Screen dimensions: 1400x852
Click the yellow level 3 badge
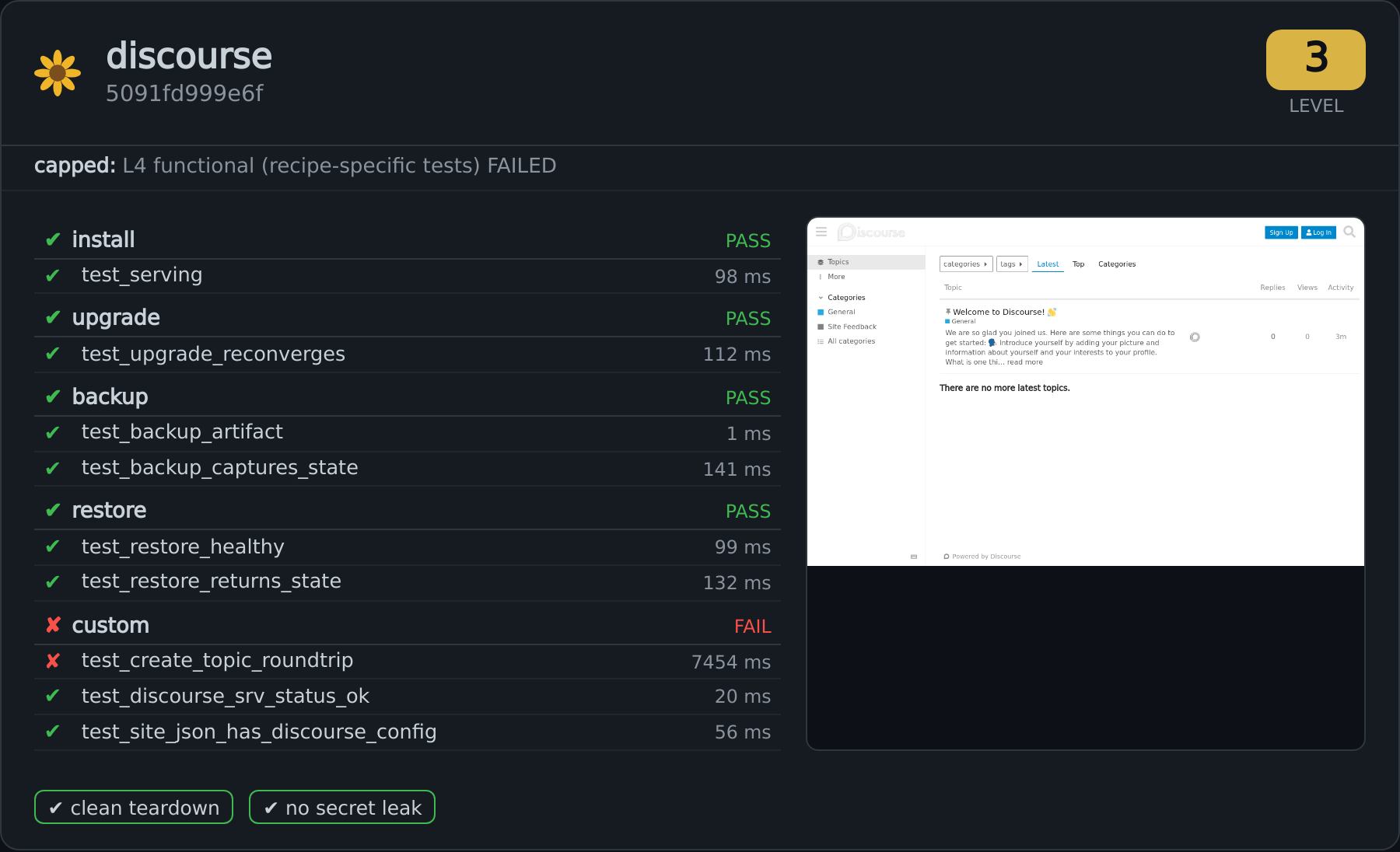[x=1316, y=60]
